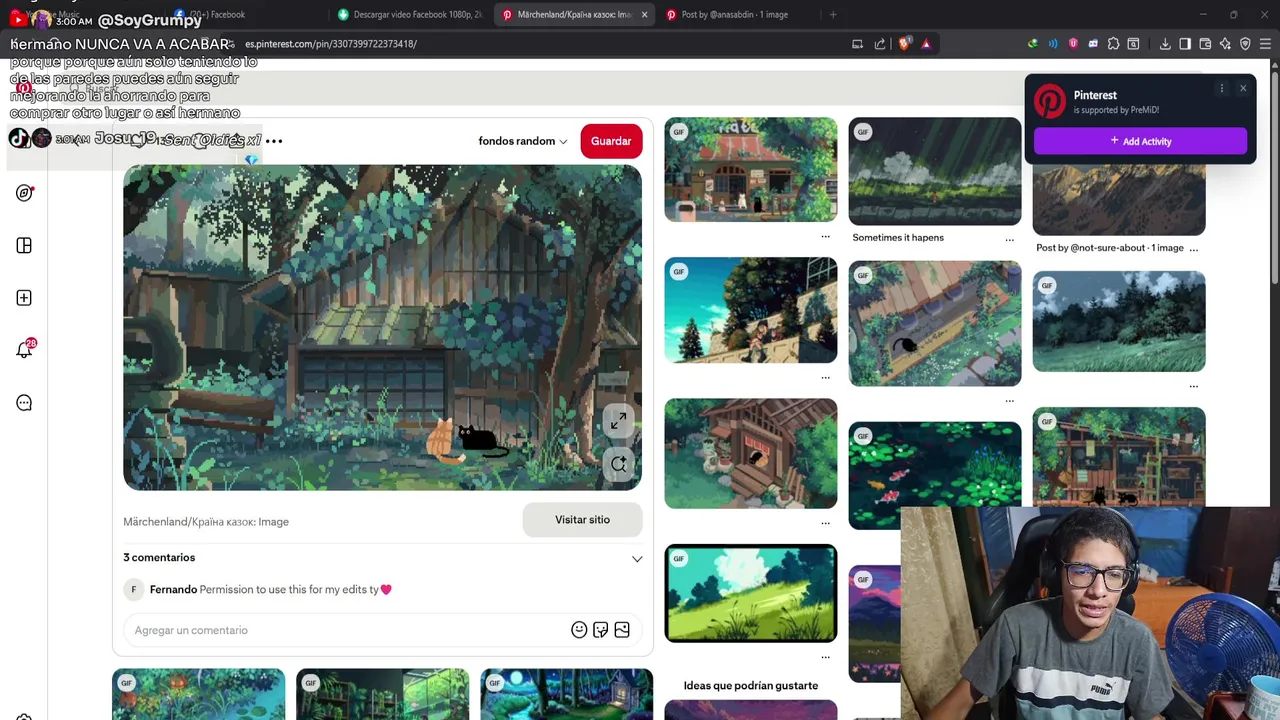Click 'Märchenland/Країна казок: Image' title text

coord(206,522)
